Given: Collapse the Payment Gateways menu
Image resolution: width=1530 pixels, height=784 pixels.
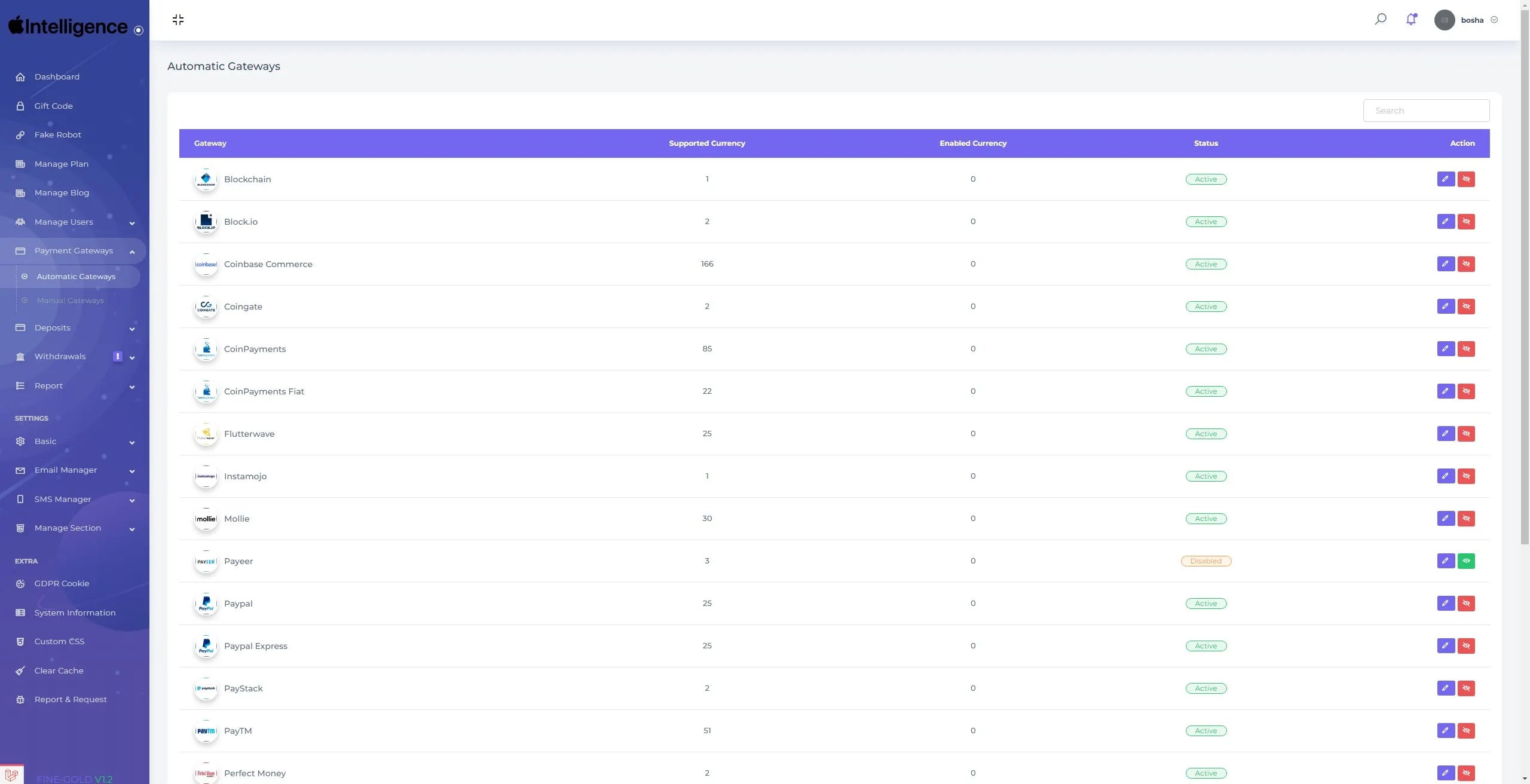Looking at the screenshot, I should pos(73,251).
